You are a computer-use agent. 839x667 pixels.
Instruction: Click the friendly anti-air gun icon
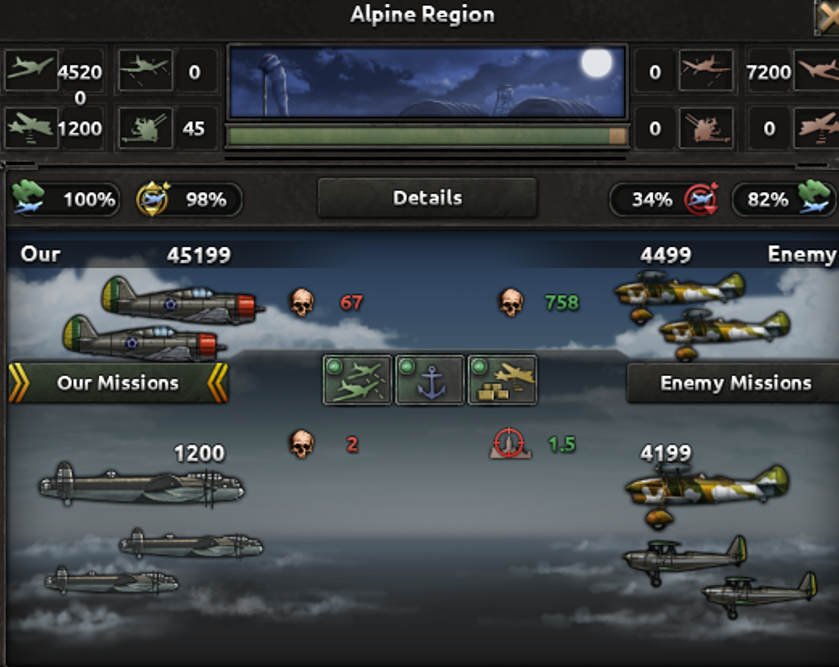tap(146, 128)
